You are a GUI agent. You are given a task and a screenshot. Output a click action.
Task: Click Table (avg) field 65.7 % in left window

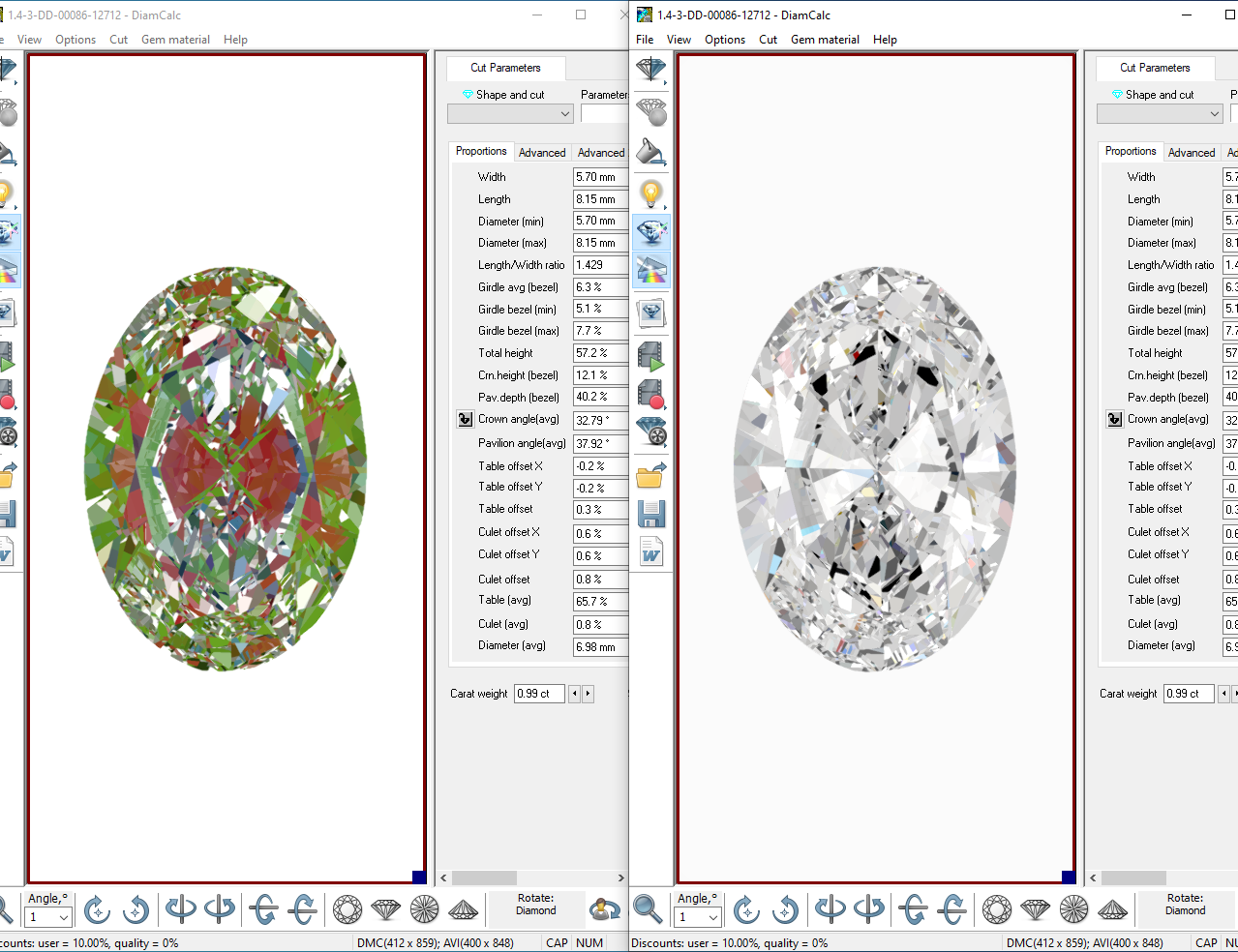click(601, 601)
